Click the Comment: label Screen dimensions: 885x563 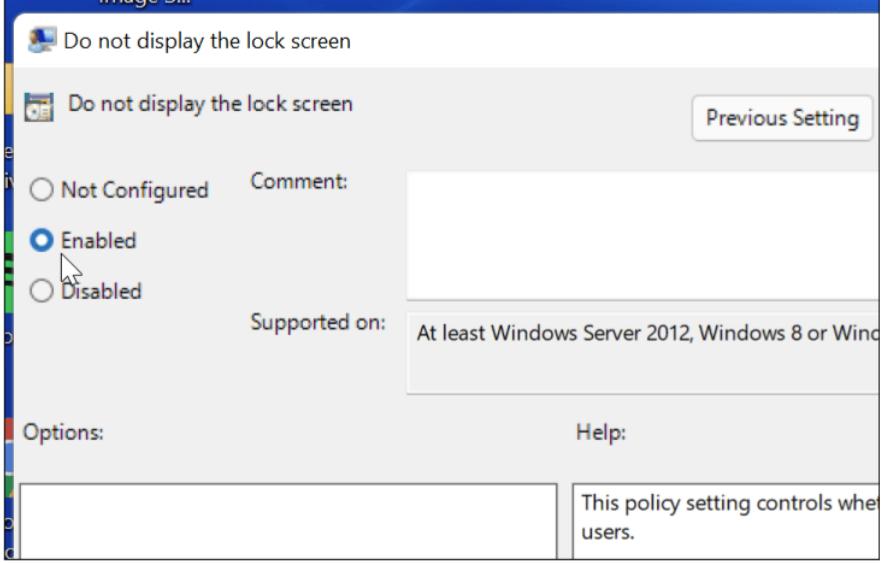[299, 182]
